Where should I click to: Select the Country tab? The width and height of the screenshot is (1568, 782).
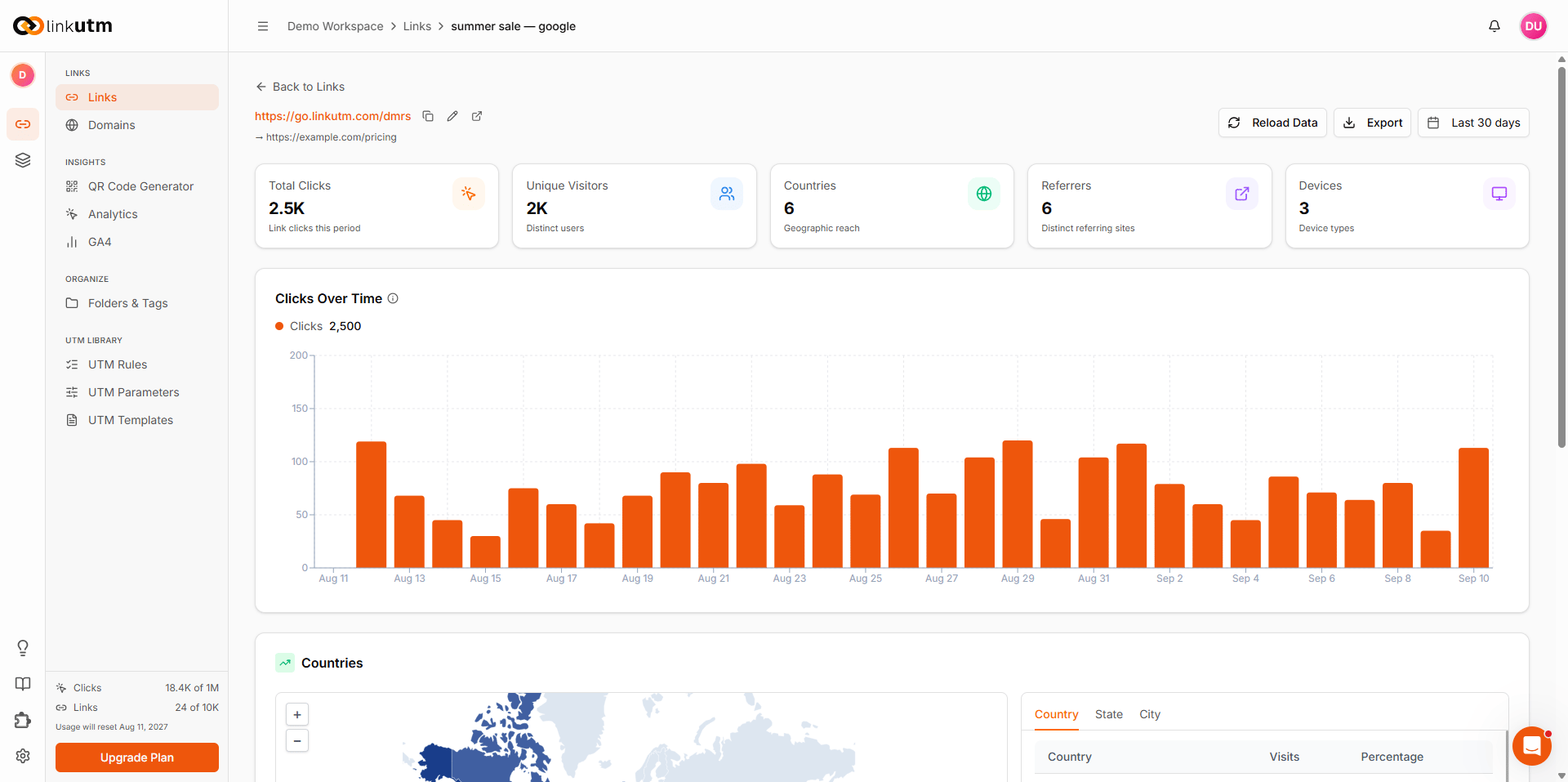1056,714
